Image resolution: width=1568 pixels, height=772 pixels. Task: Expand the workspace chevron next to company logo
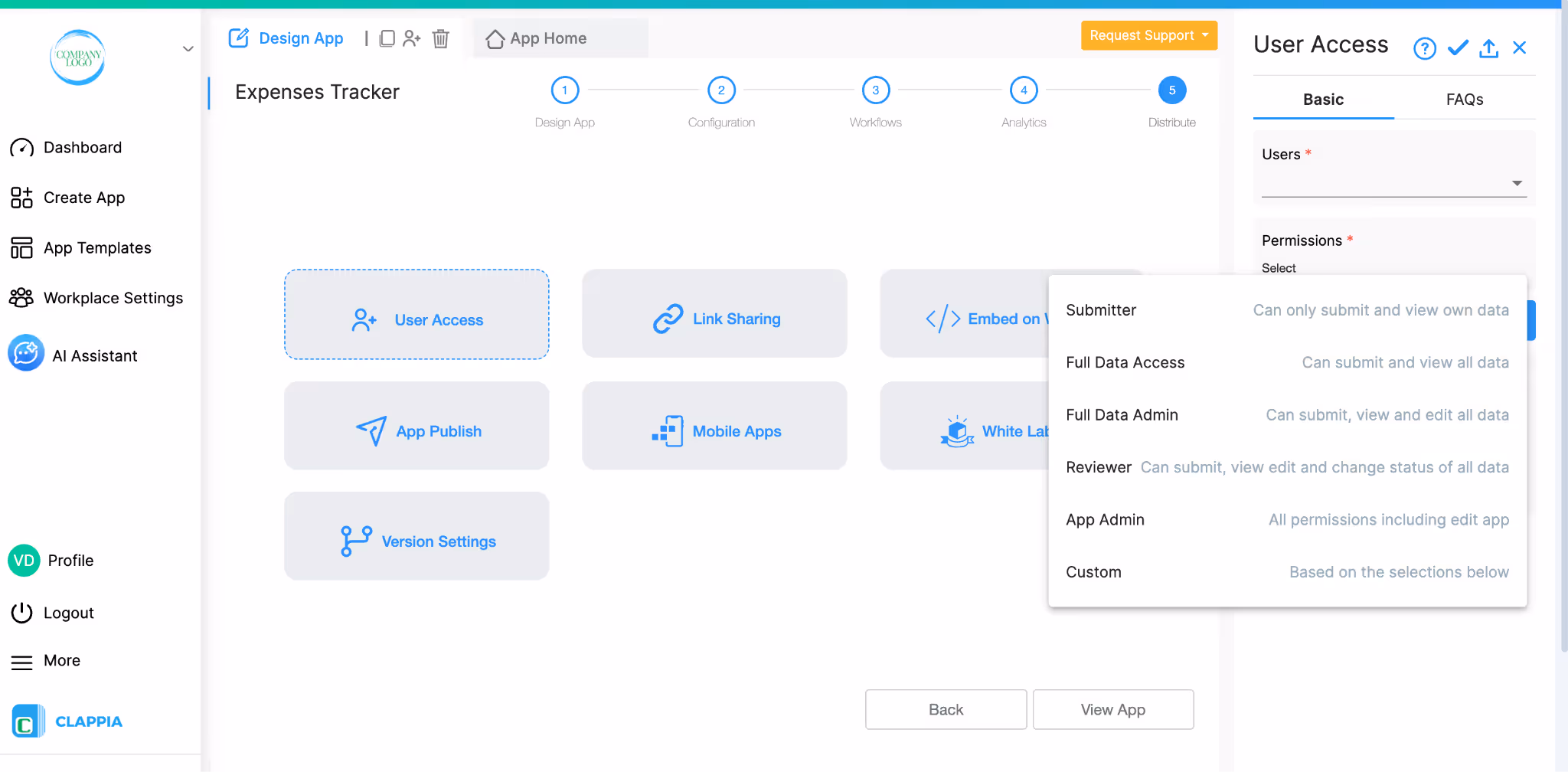click(188, 48)
